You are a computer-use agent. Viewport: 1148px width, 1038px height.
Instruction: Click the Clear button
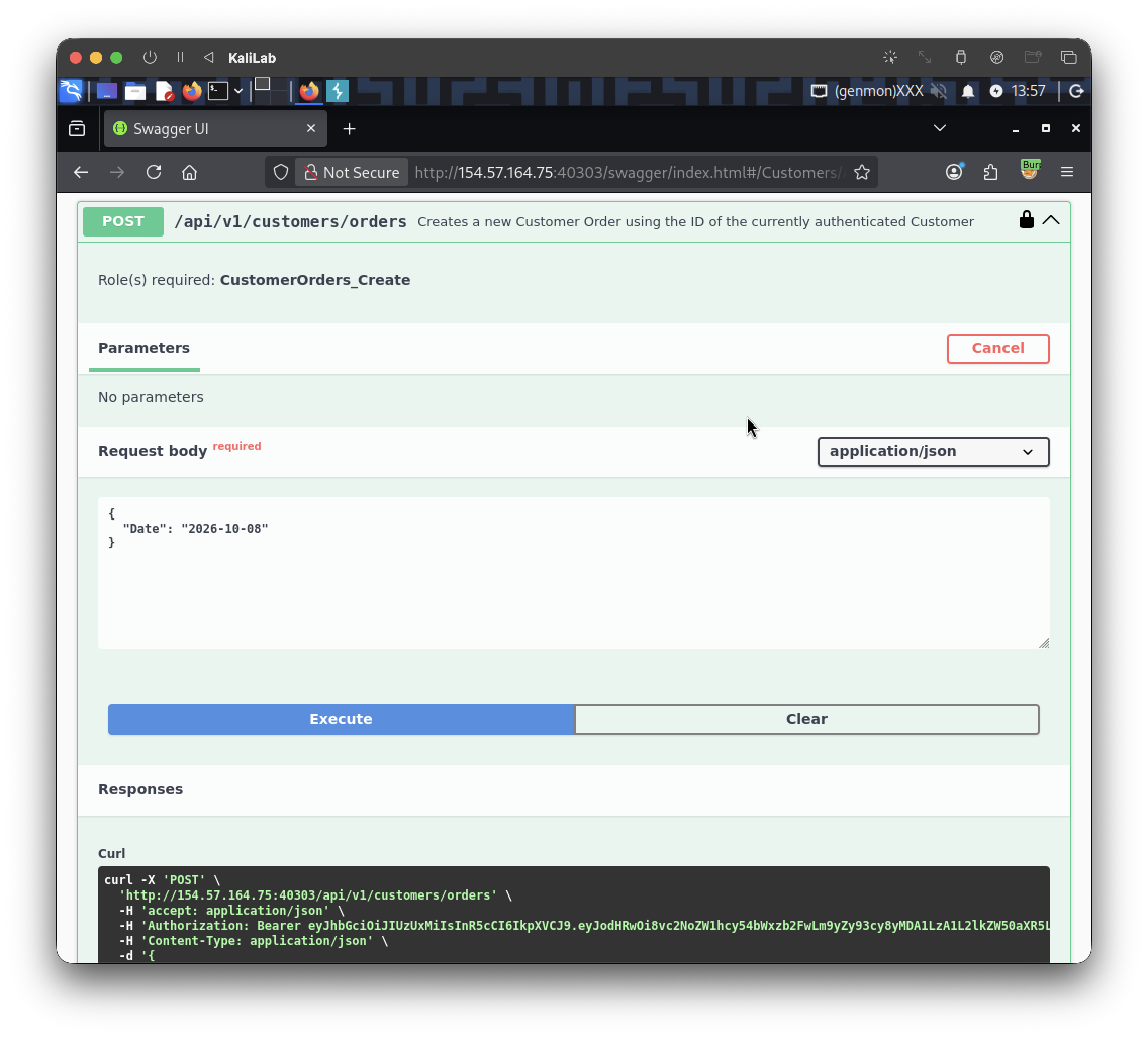[x=806, y=719]
